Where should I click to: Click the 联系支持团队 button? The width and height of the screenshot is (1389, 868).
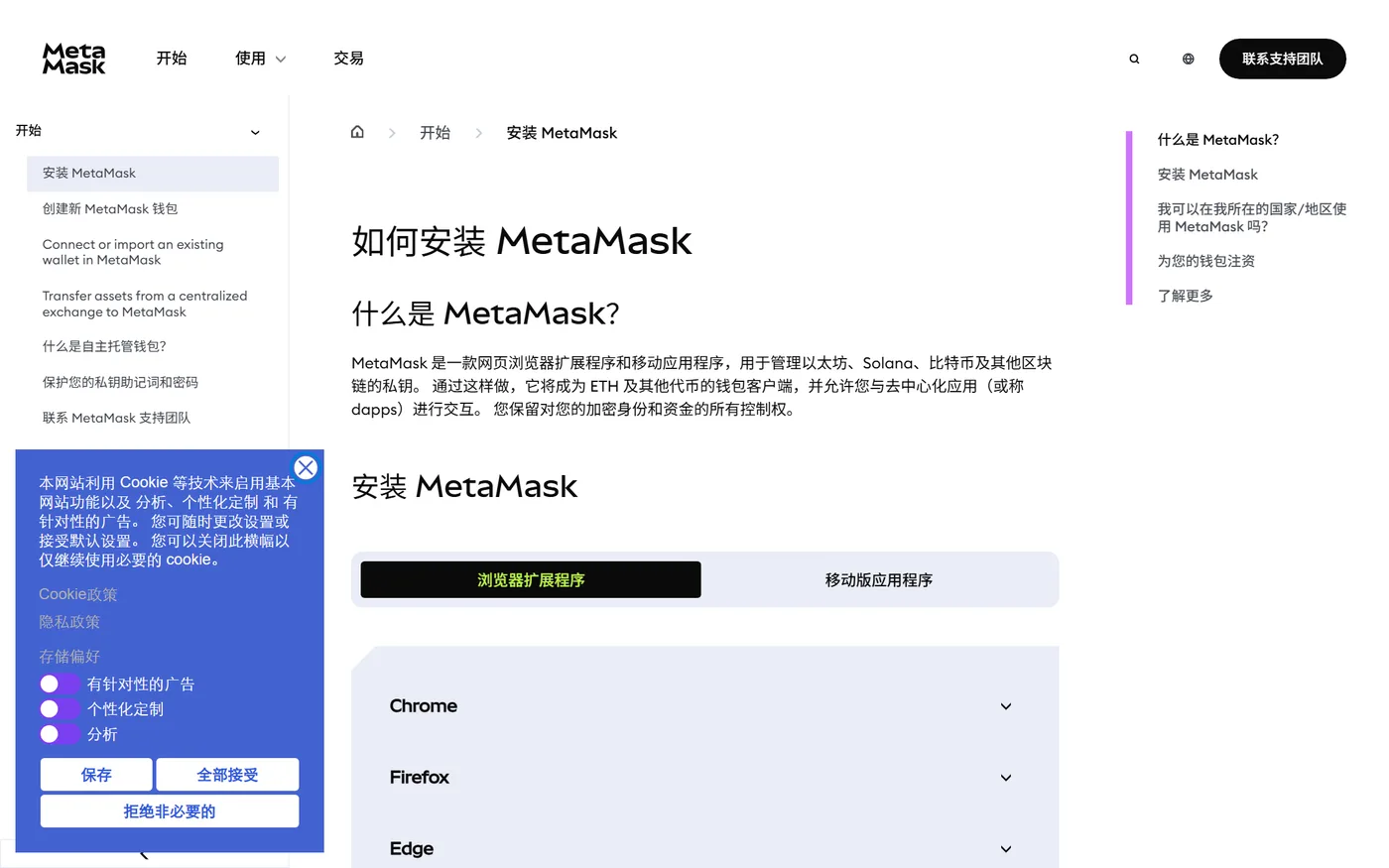tap(1282, 59)
